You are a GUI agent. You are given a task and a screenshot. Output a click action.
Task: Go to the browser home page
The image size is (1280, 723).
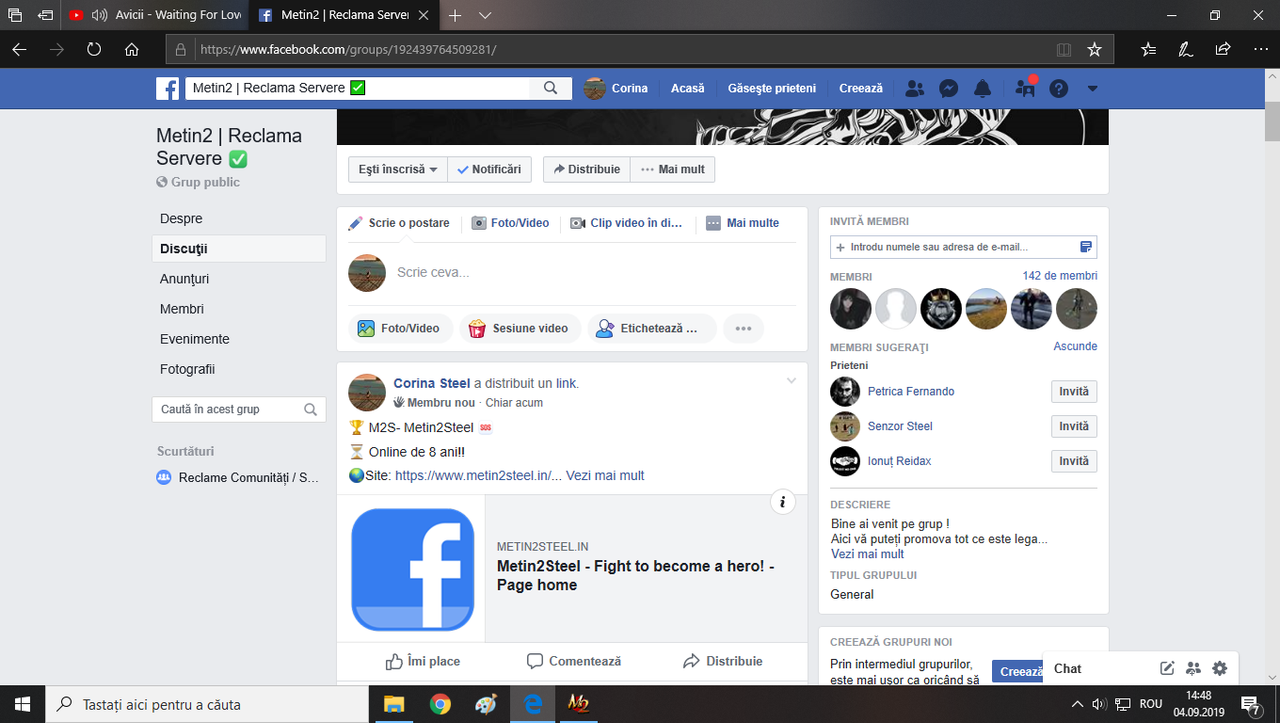pyautogui.click(x=132, y=49)
